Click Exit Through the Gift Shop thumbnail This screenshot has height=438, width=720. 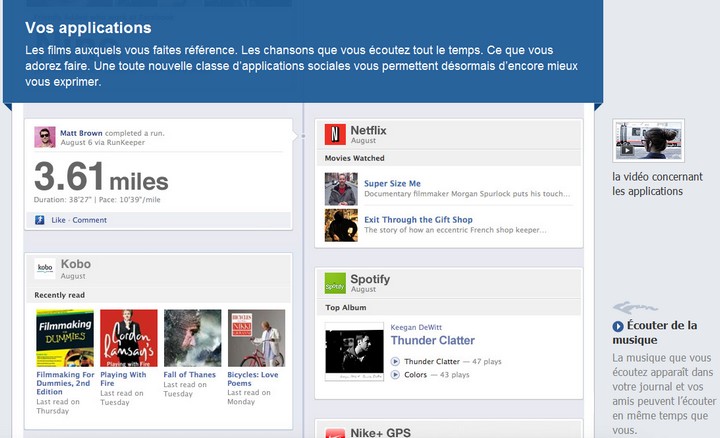coord(341,225)
